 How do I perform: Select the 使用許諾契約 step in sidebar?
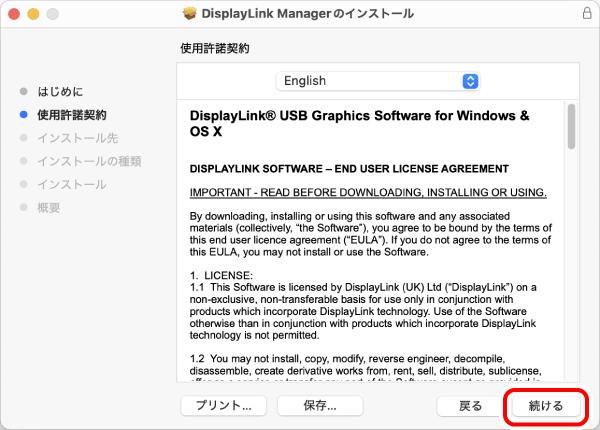coord(72,115)
